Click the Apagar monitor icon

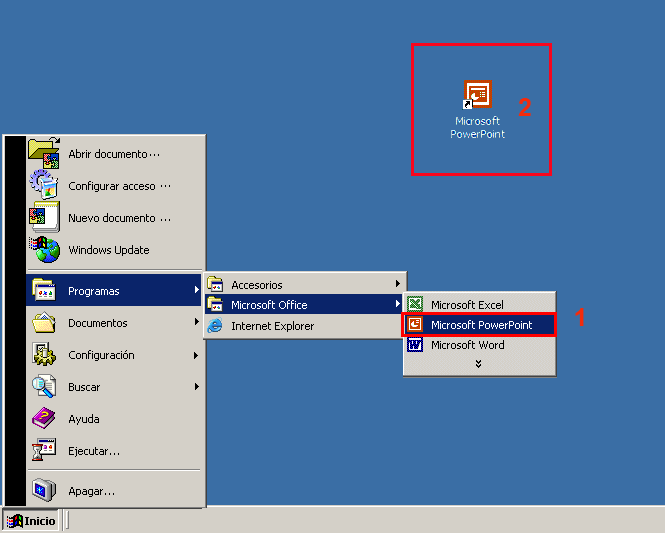(44, 490)
